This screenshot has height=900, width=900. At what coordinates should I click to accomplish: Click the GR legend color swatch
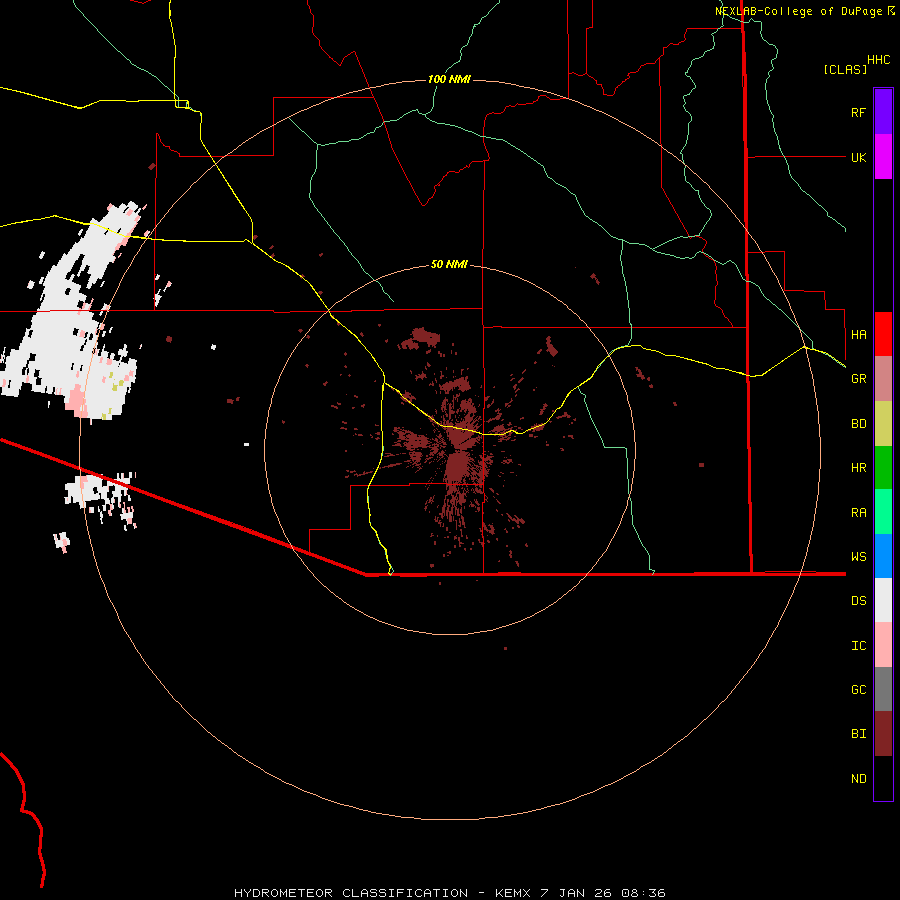click(x=883, y=378)
